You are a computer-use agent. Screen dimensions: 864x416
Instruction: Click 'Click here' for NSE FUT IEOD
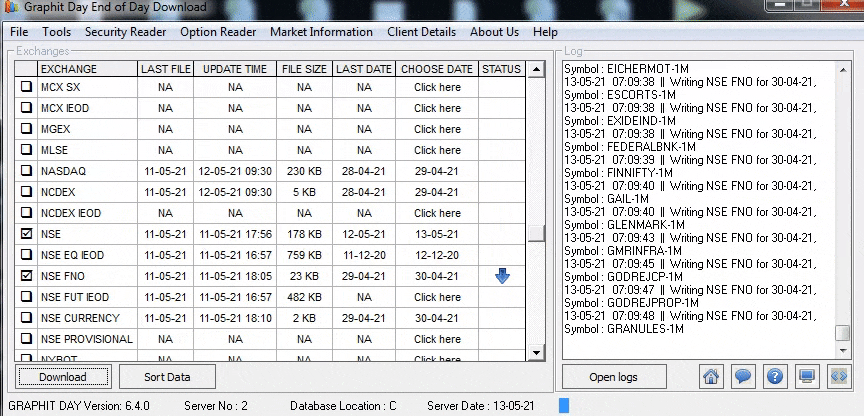click(438, 297)
